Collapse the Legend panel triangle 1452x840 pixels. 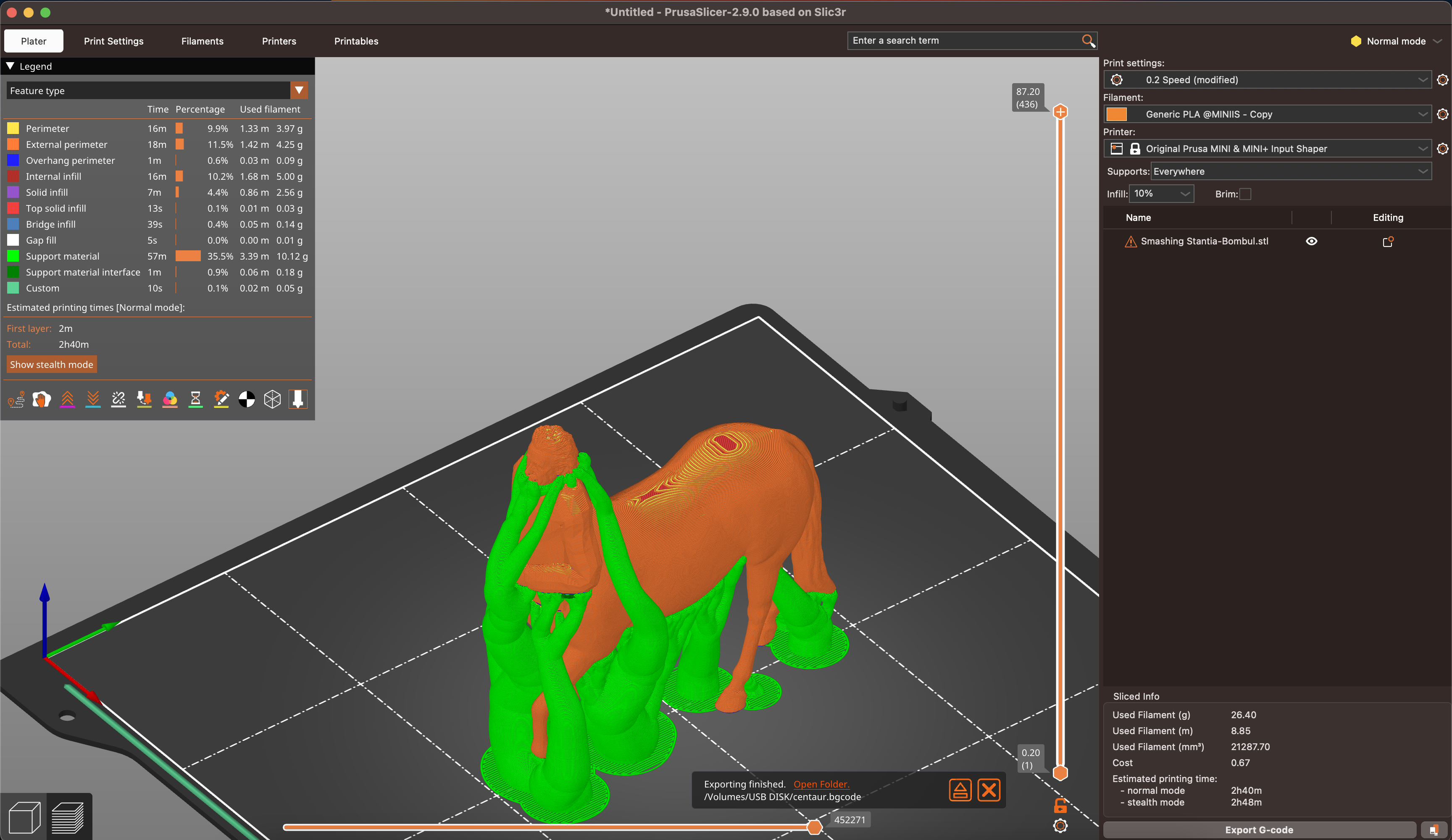(11, 66)
